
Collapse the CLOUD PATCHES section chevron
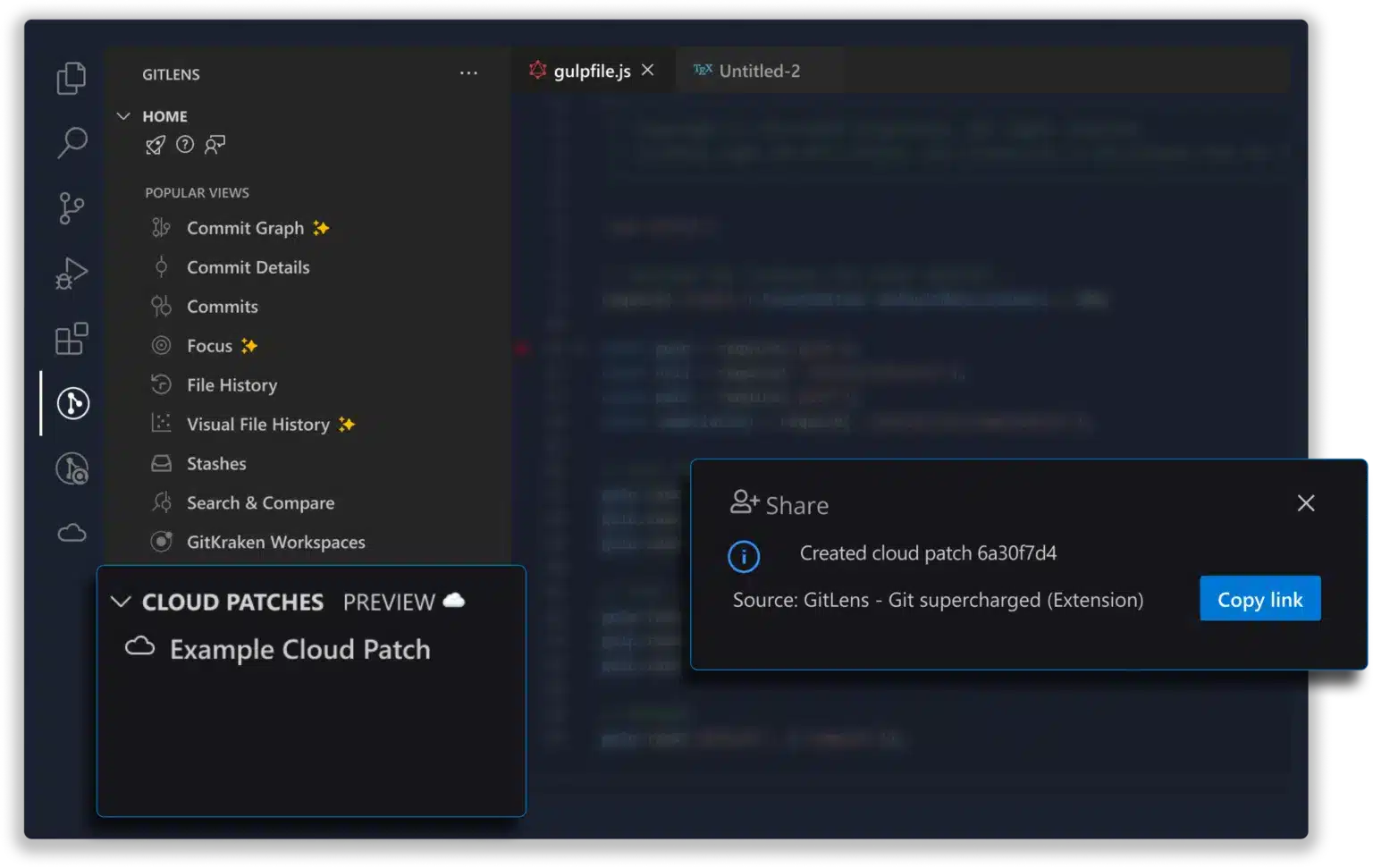[121, 602]
